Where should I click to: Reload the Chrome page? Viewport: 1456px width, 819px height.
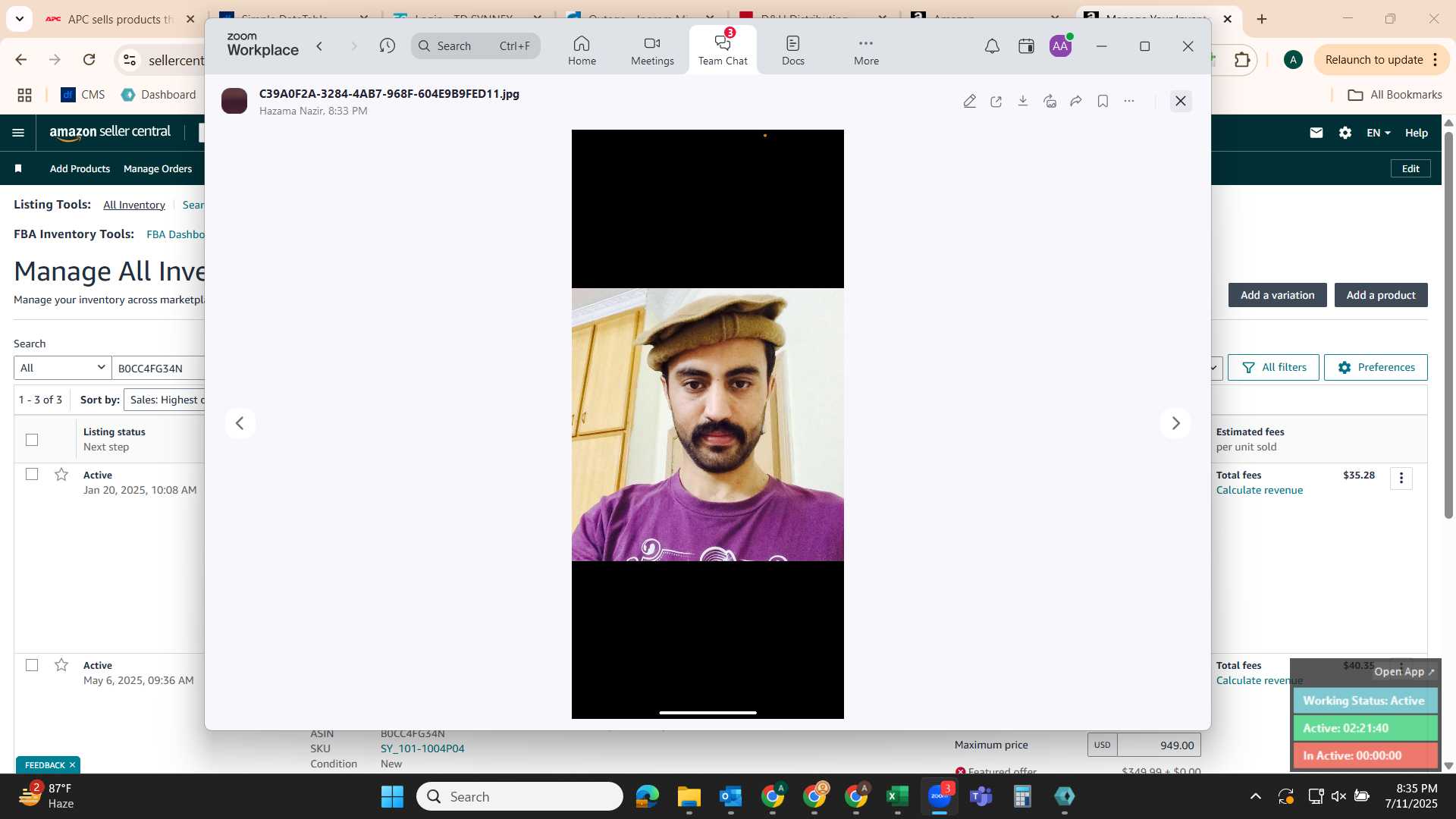point(89,60)
